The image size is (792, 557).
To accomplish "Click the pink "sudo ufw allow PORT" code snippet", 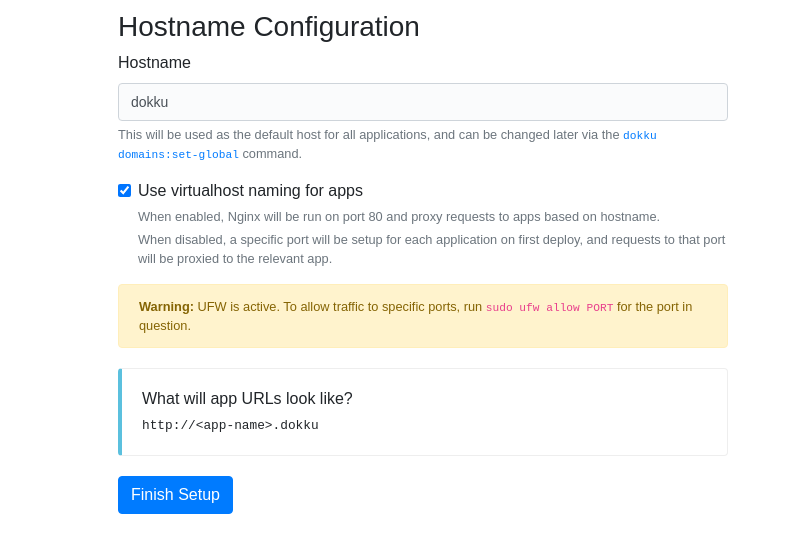I will point(549,308).
